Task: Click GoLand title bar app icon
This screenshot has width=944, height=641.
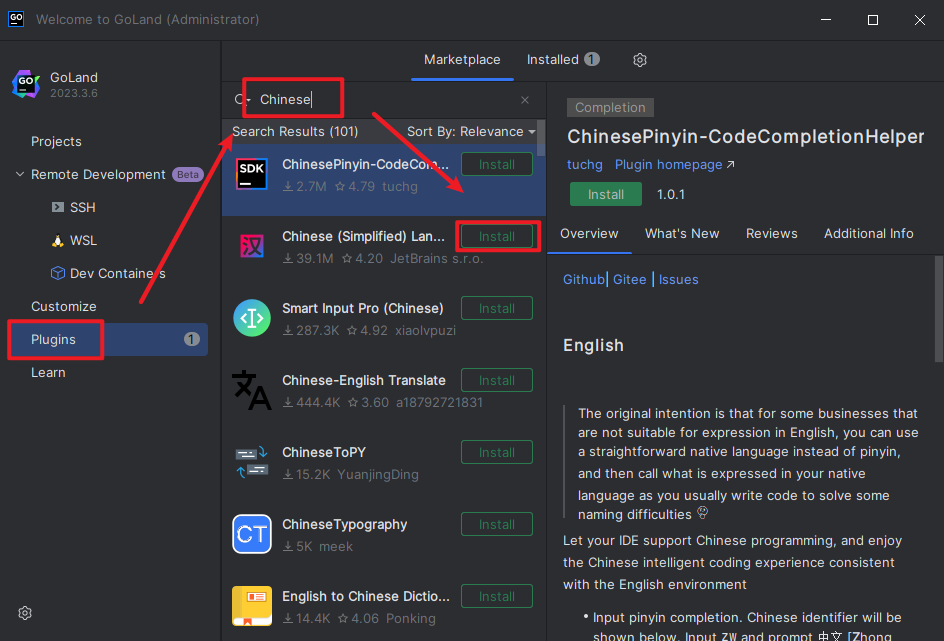Action: pos(16,19)
